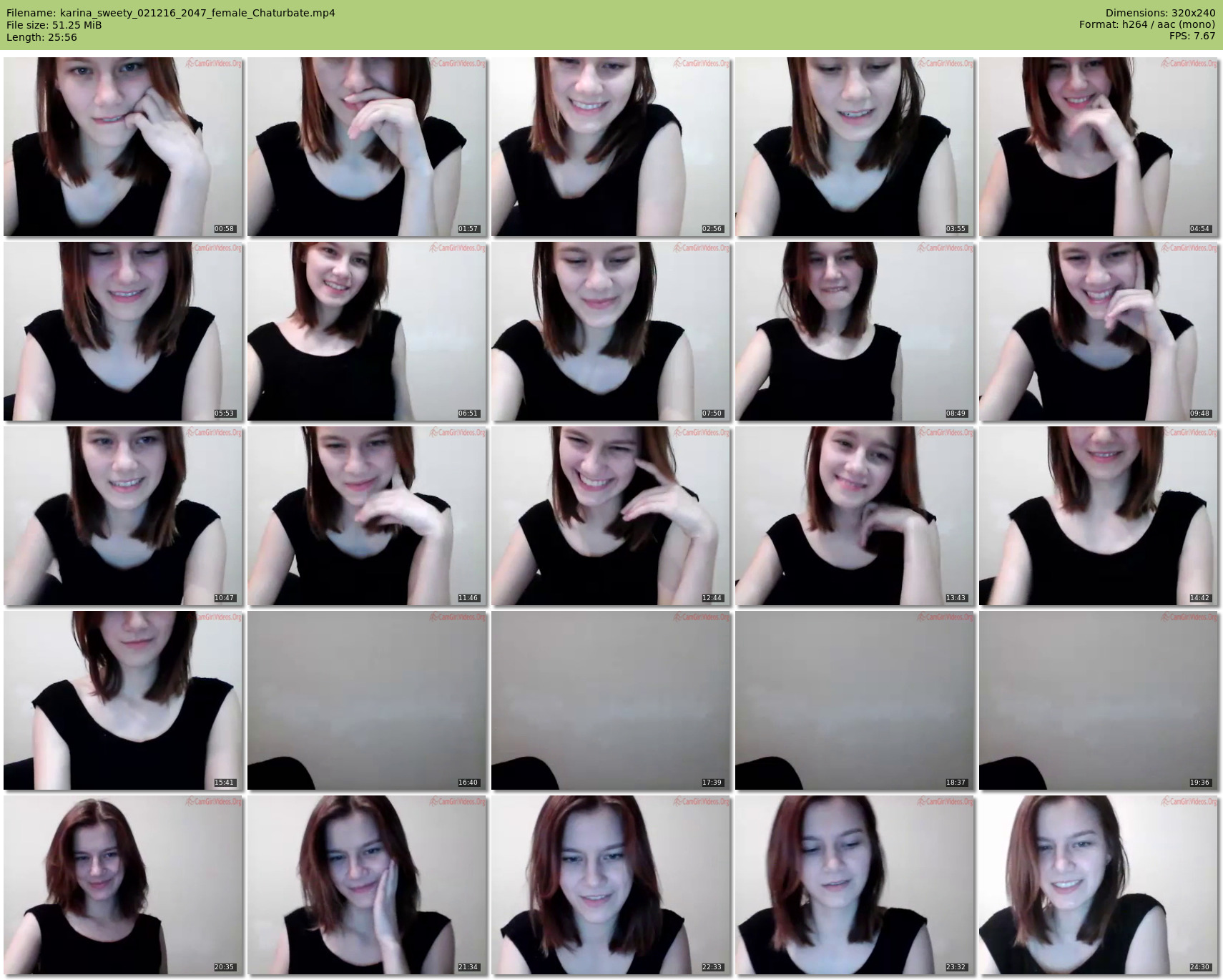1223x980 pixels.
Task: Click the thumbnail stamped 15:41
Action: point(123,700)
